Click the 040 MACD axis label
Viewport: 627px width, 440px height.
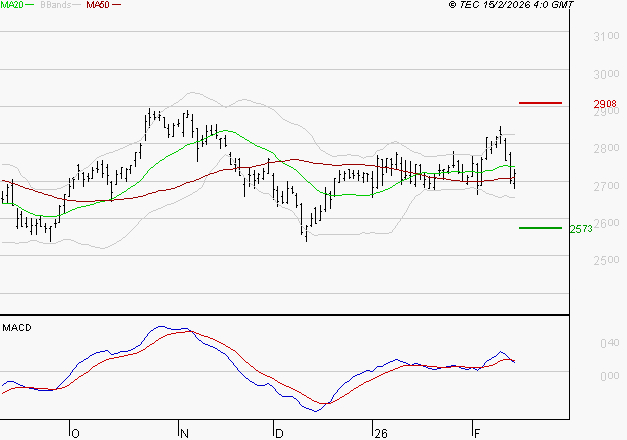pyautogui.click(x=610, y=343)
